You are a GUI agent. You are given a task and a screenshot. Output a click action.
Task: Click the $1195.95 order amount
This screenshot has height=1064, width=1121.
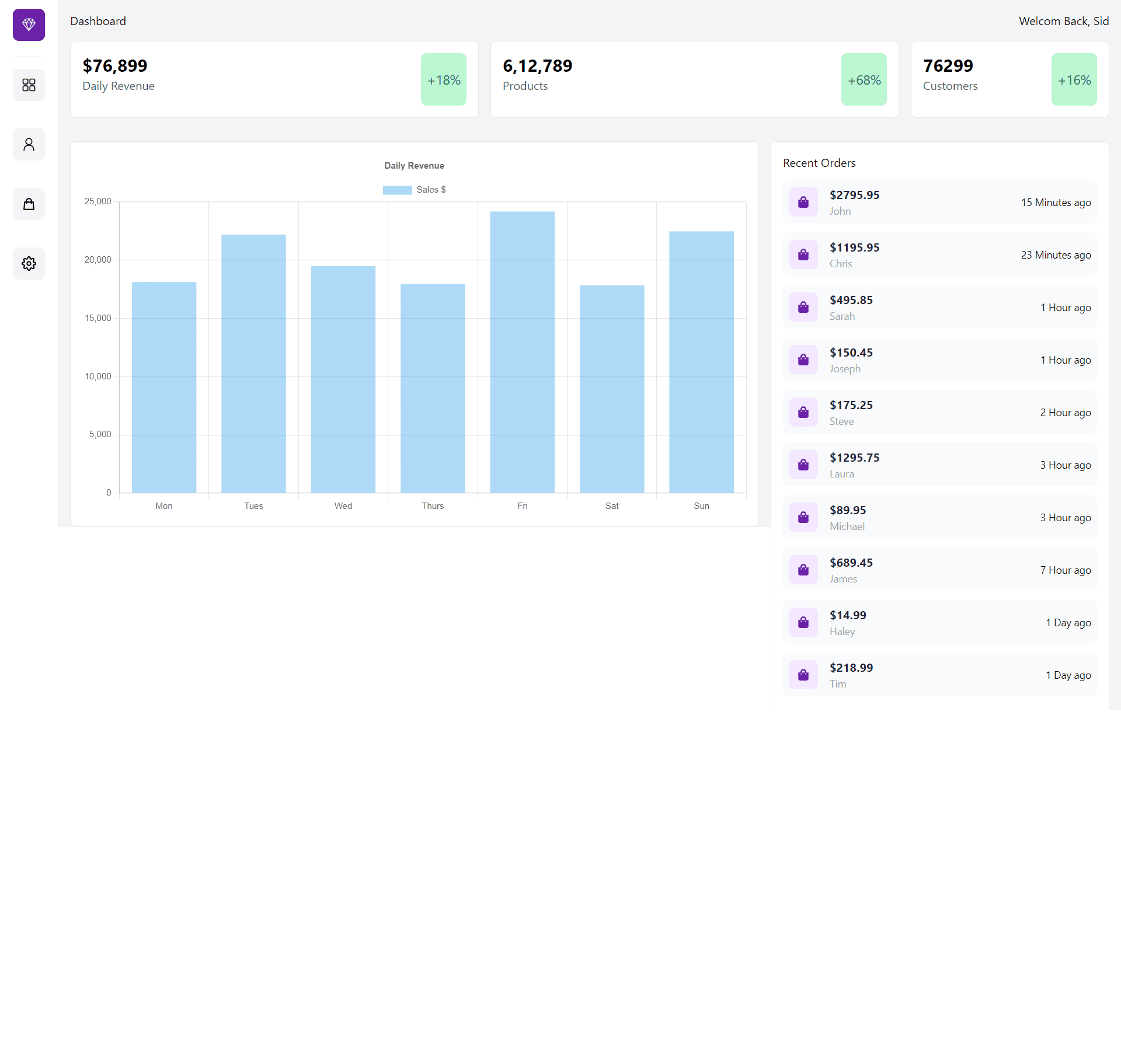pos(855,247)
